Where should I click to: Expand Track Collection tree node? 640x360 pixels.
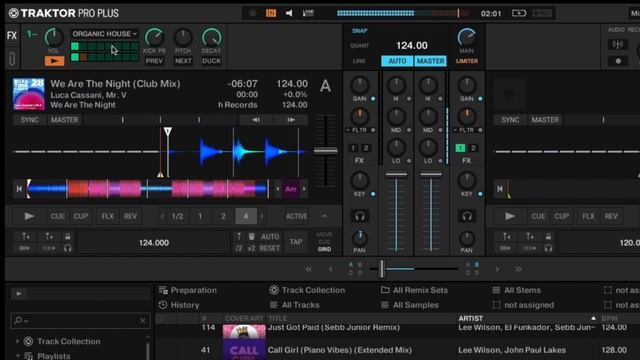coord(18,341)
